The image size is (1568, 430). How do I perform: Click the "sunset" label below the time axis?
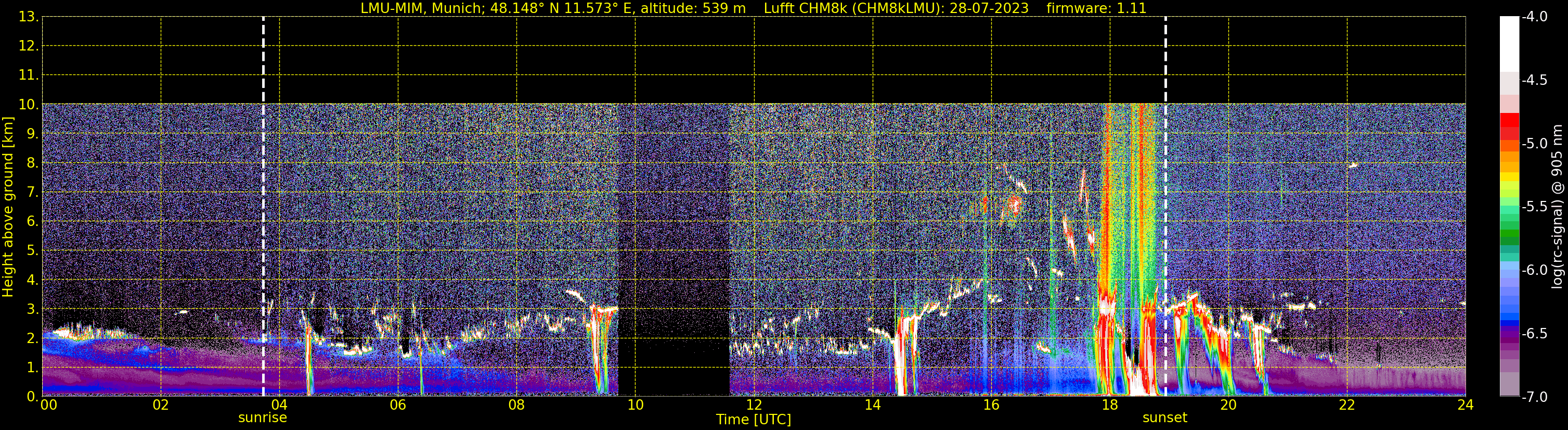pos(1165,418)
